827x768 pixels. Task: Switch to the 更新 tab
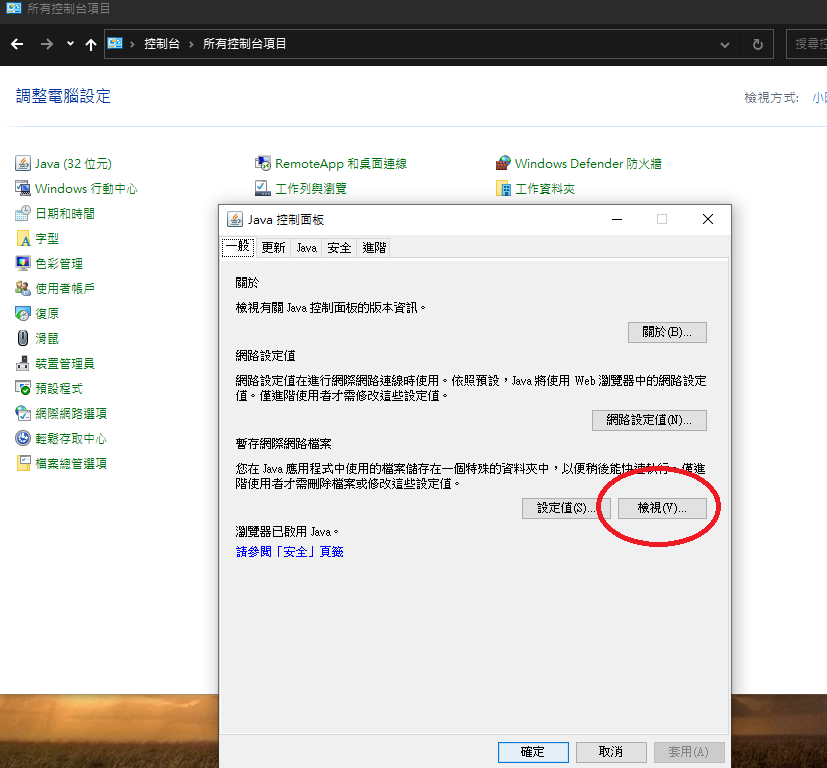[273, 248]
